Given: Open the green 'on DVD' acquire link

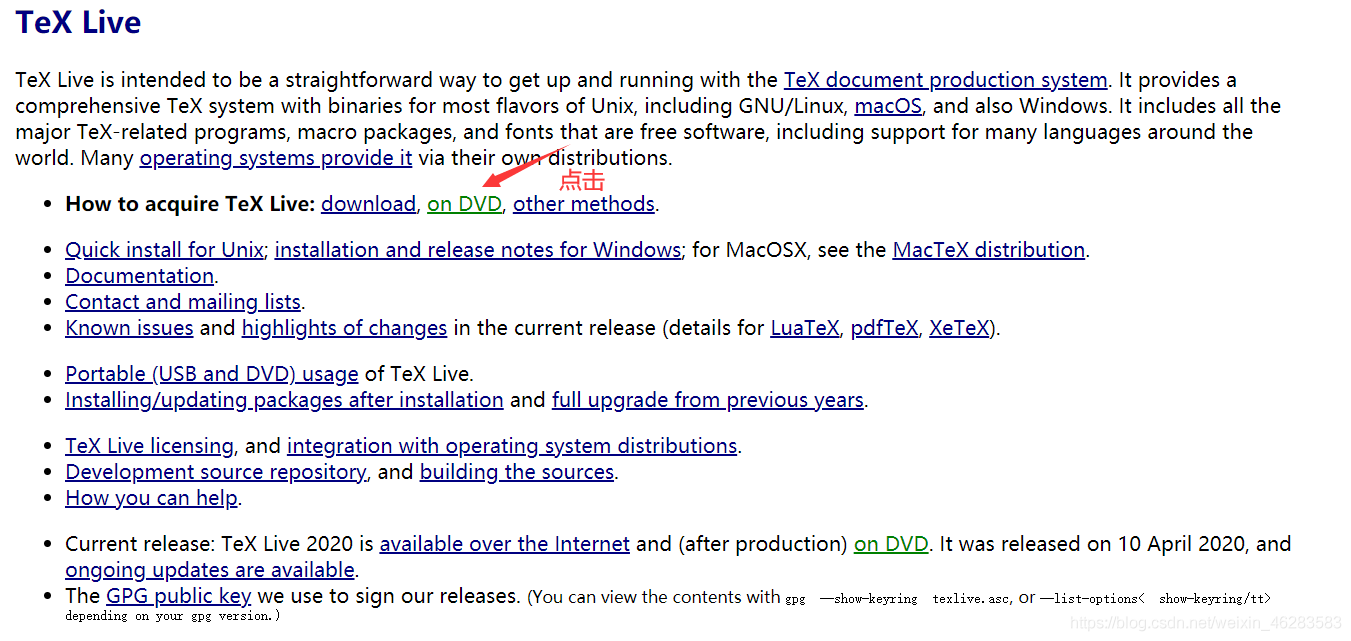Looking at the screenshot, I should click(464, 204).
